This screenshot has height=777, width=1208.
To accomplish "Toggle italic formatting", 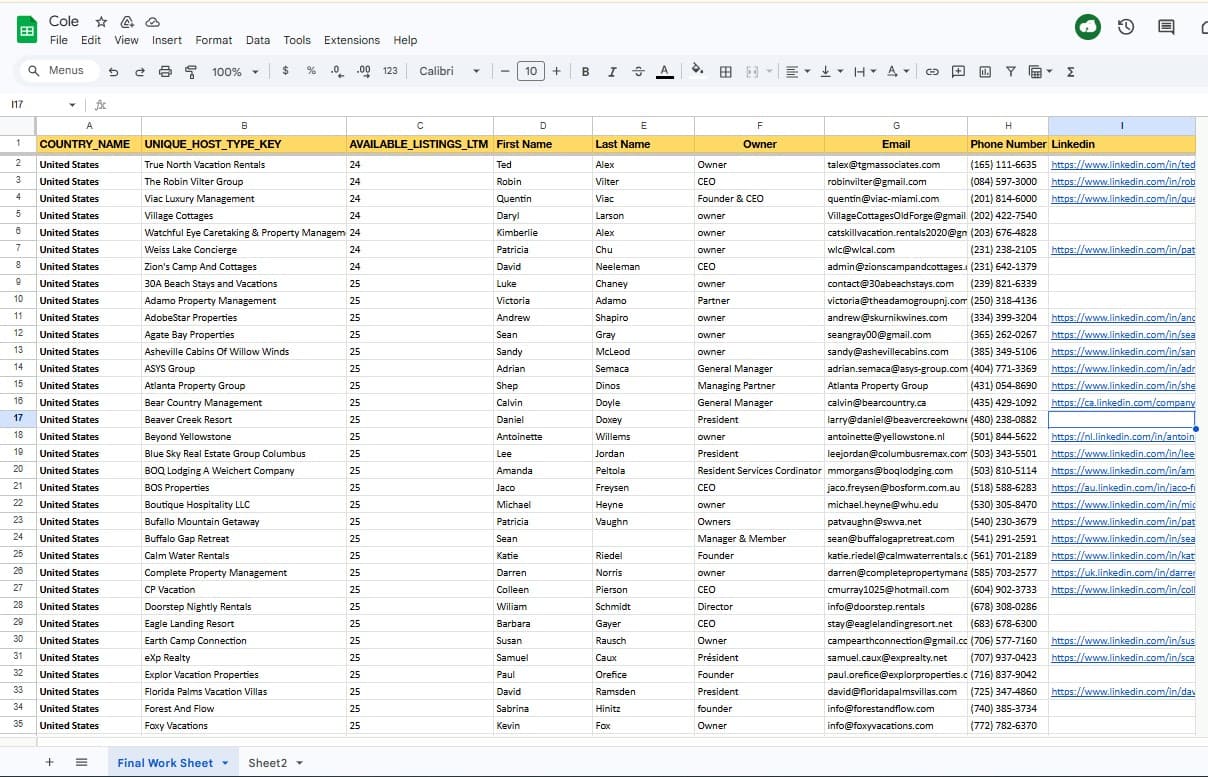I will pyautogui.click(x=611, y=71).
